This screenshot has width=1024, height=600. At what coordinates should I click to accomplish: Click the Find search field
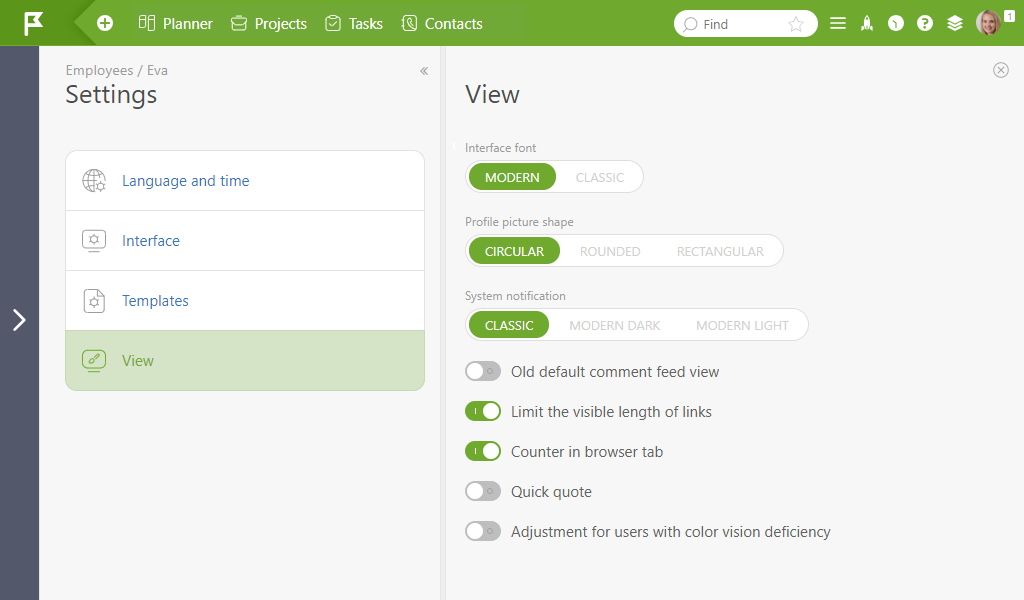(x=735, y=24)
